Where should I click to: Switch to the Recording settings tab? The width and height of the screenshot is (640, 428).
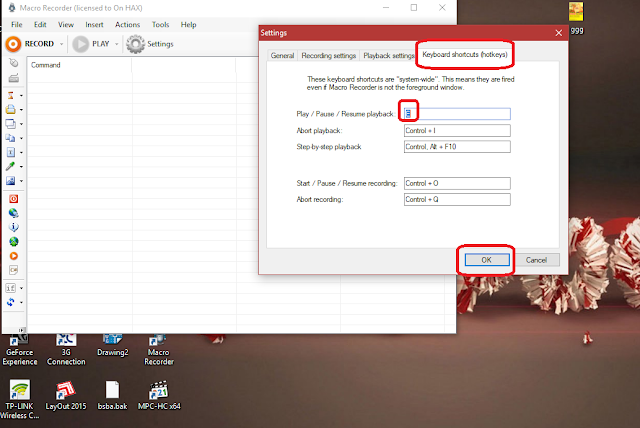click(x=329, y=55)
